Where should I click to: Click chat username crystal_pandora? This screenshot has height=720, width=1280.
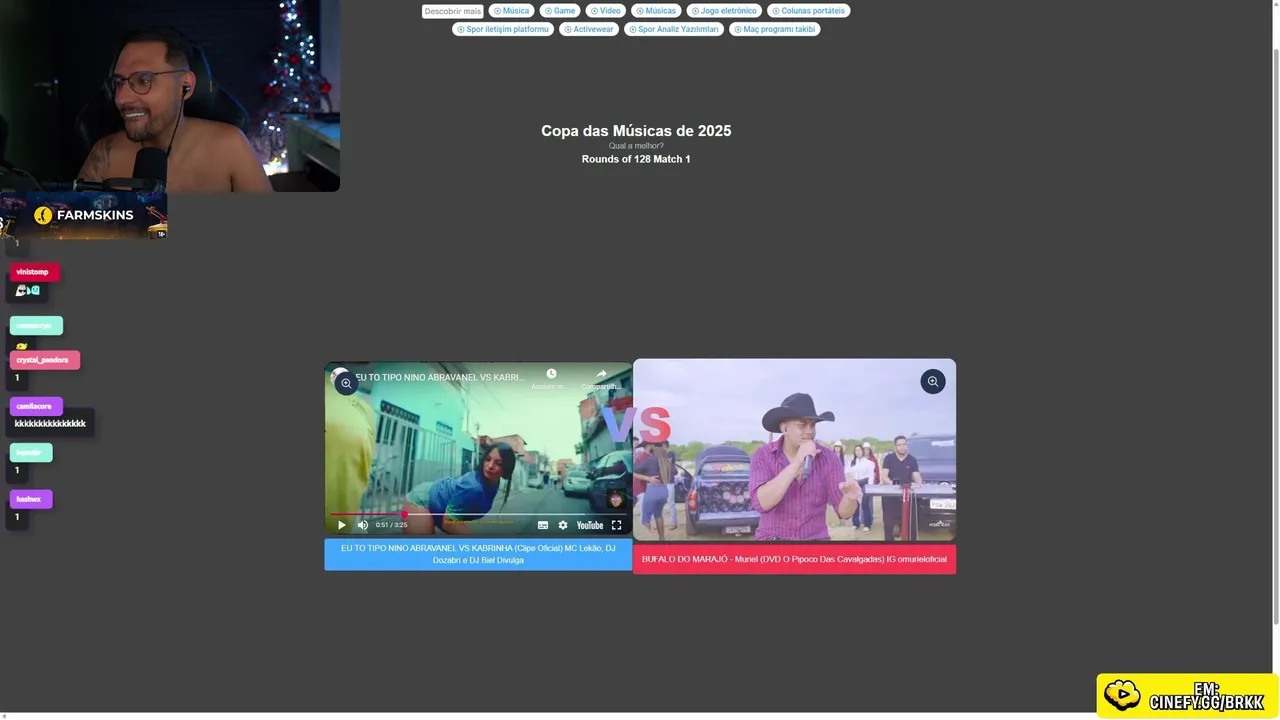pyautogui.click(x=43, y=360)
